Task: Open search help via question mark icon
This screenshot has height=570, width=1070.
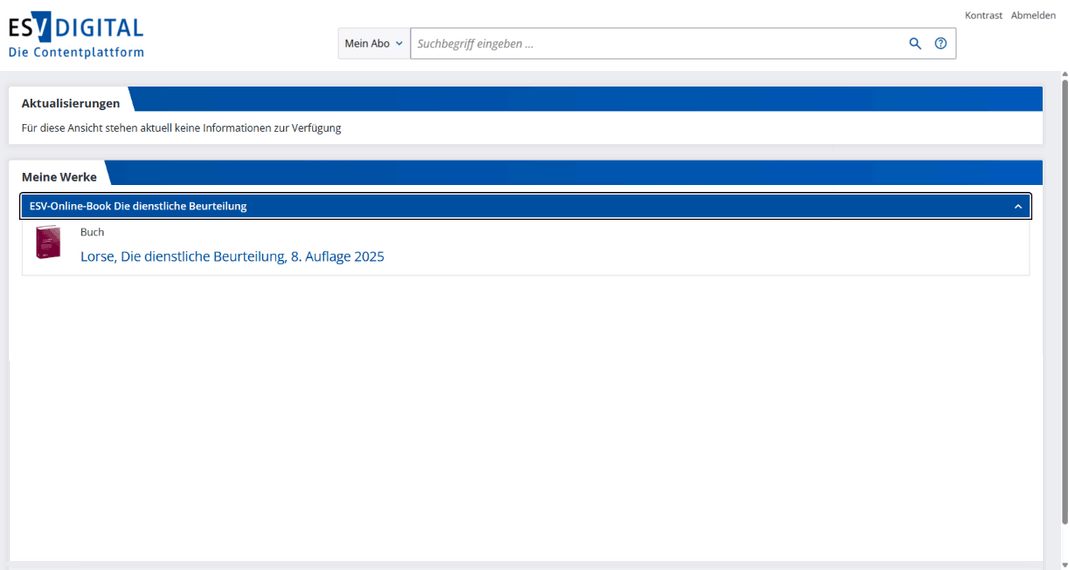Action: 940,44
